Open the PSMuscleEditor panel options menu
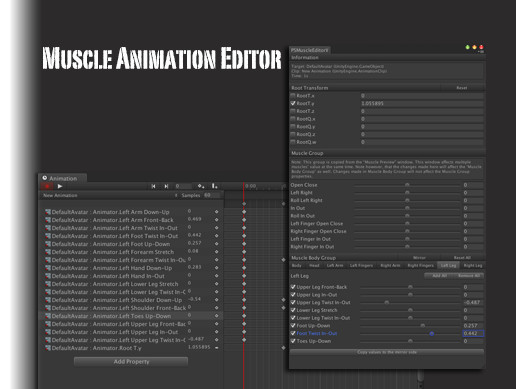 (x=481, y=52)
